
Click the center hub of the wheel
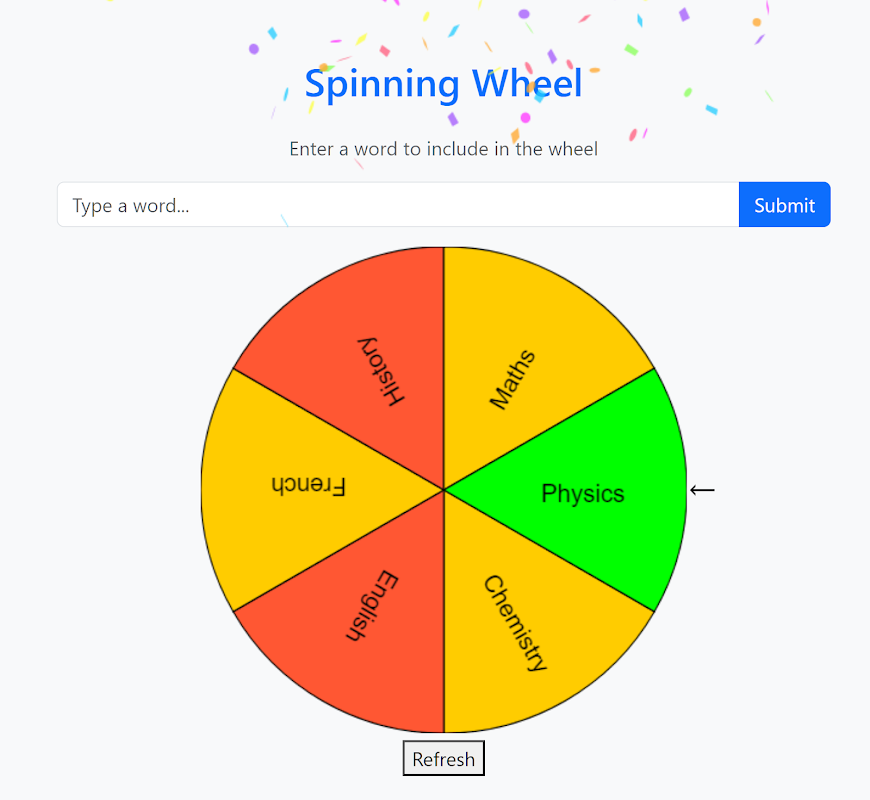point(444,490)
